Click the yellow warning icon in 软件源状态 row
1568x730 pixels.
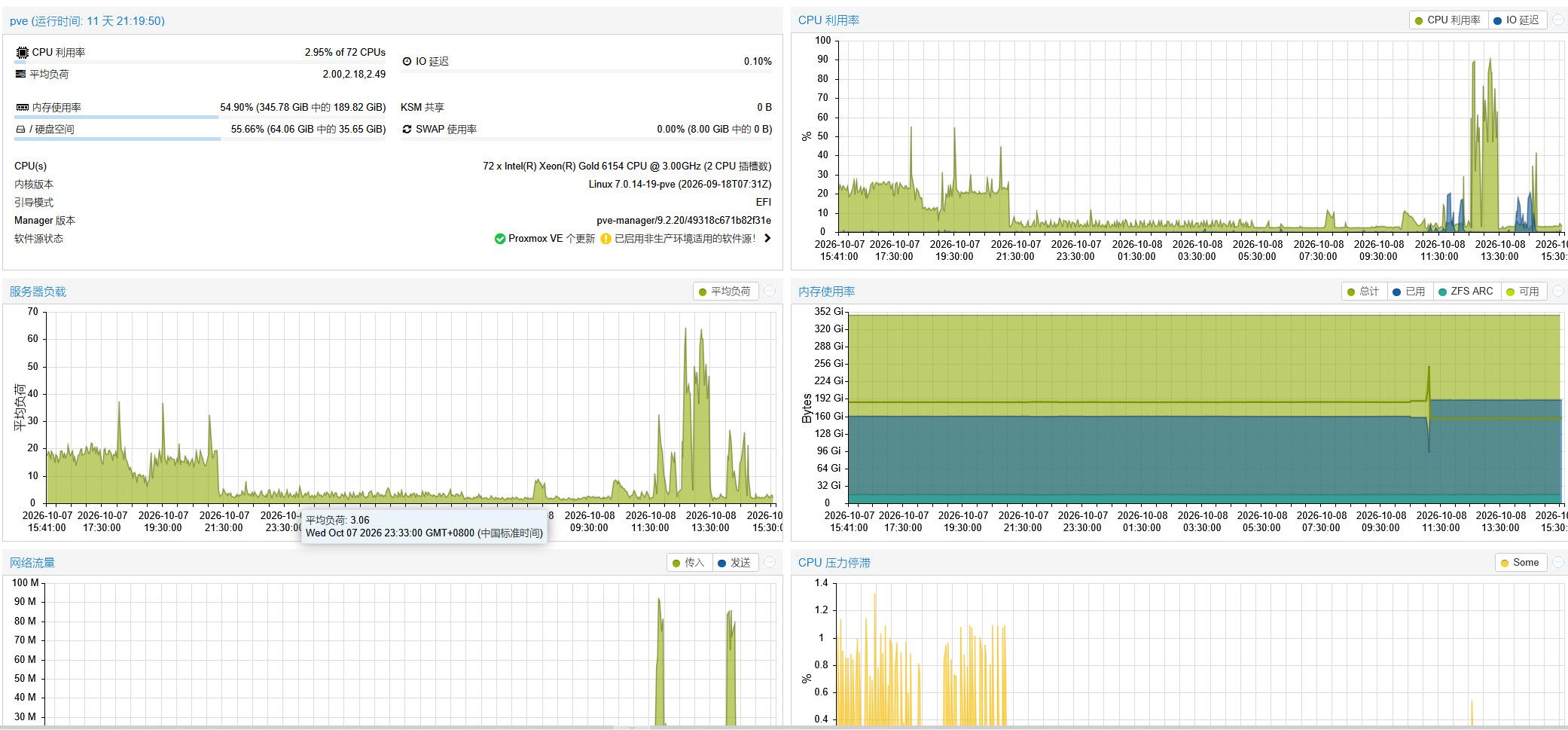pos(606,239)
